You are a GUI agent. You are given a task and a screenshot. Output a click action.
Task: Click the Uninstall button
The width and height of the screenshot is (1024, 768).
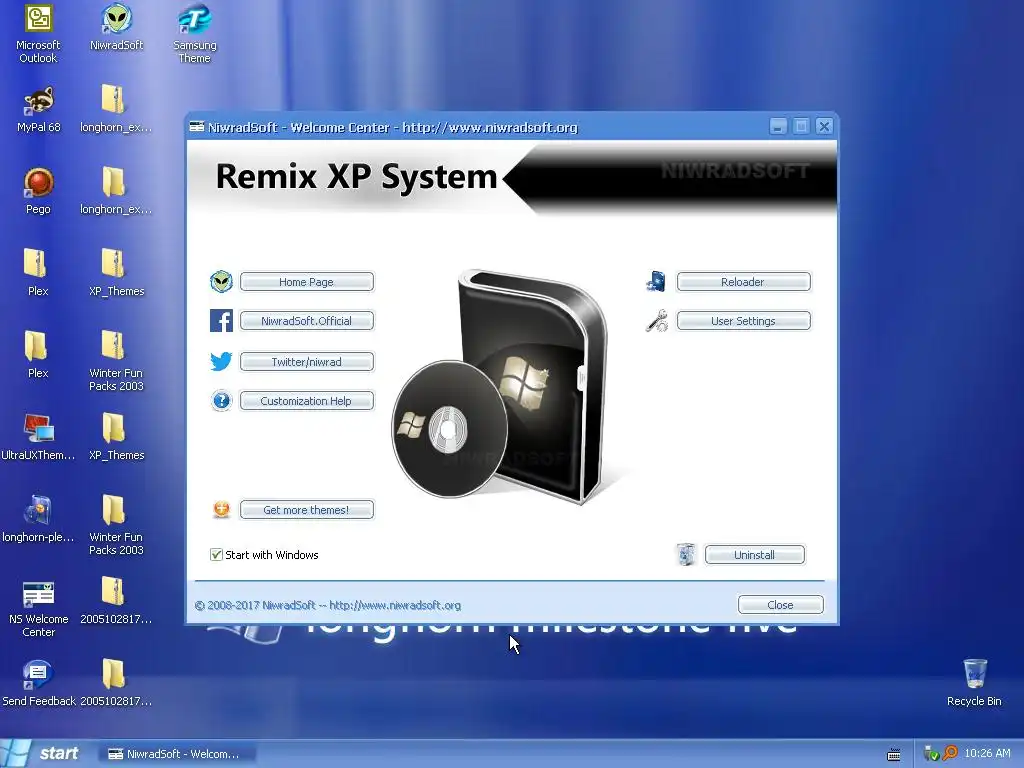(x=755, y=554)
